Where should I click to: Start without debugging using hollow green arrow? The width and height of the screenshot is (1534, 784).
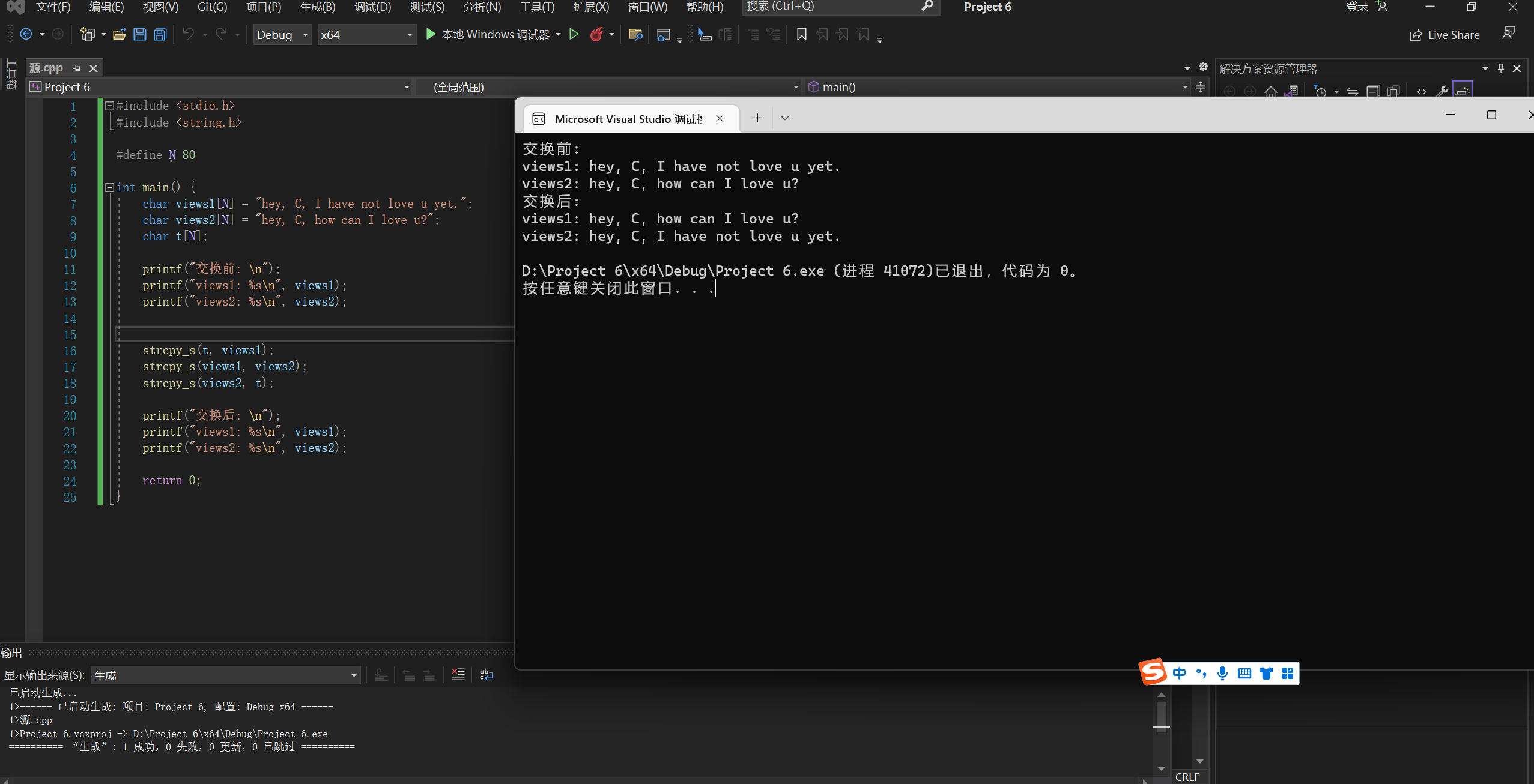(x=574, y=34)
